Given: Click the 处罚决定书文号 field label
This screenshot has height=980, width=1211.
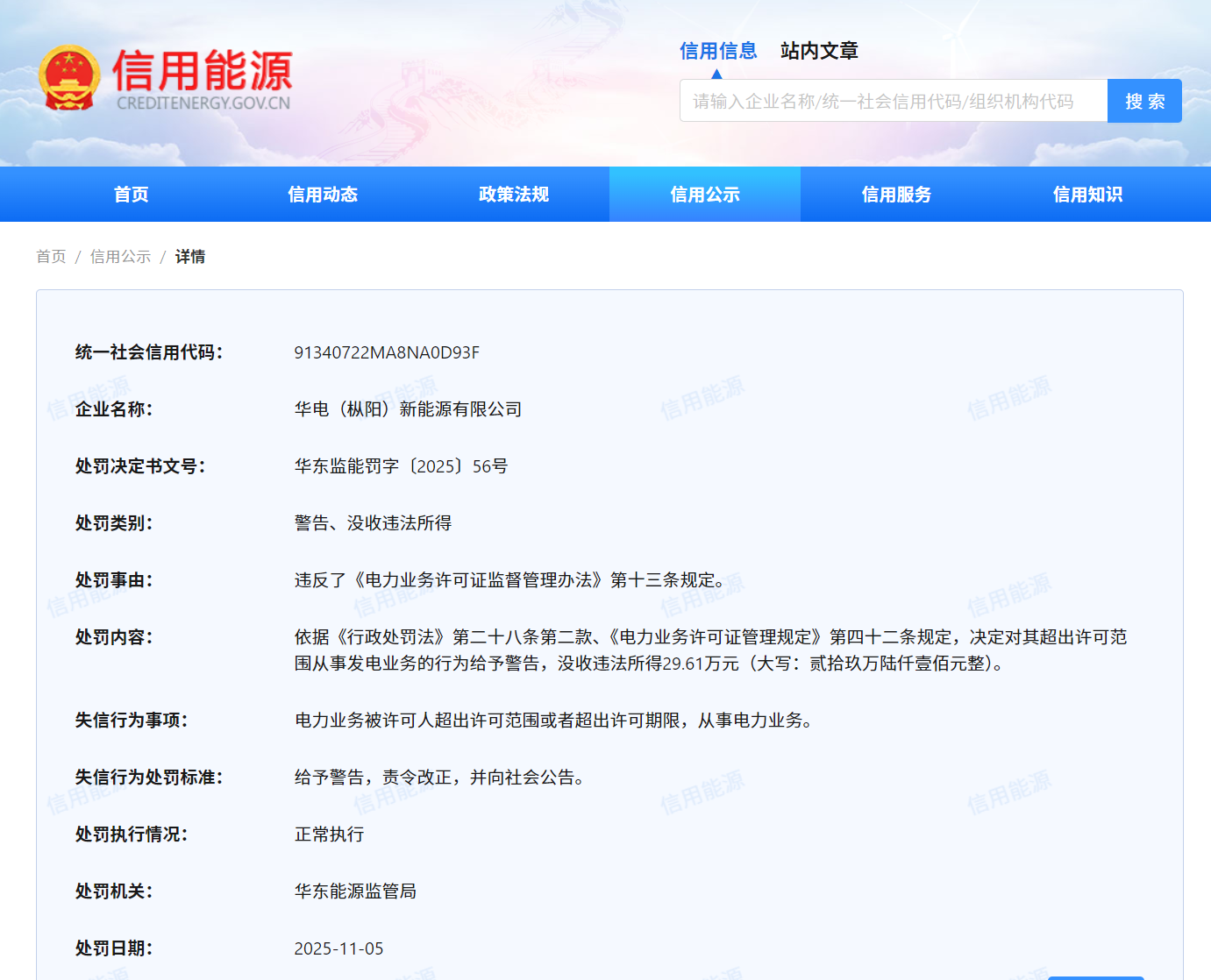Looking at the screenshot, I should [x=140, y=466].
